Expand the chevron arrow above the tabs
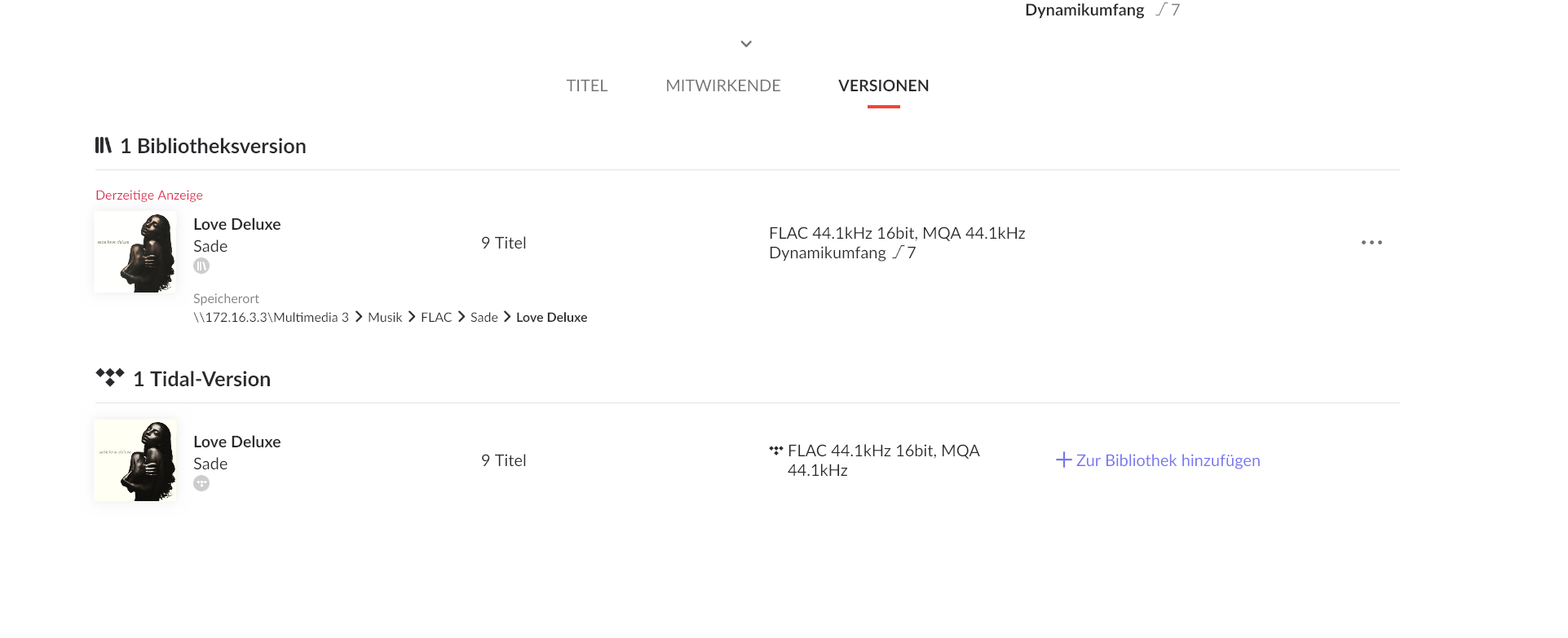Viewport: 1568px width, 638px height. 746,44
